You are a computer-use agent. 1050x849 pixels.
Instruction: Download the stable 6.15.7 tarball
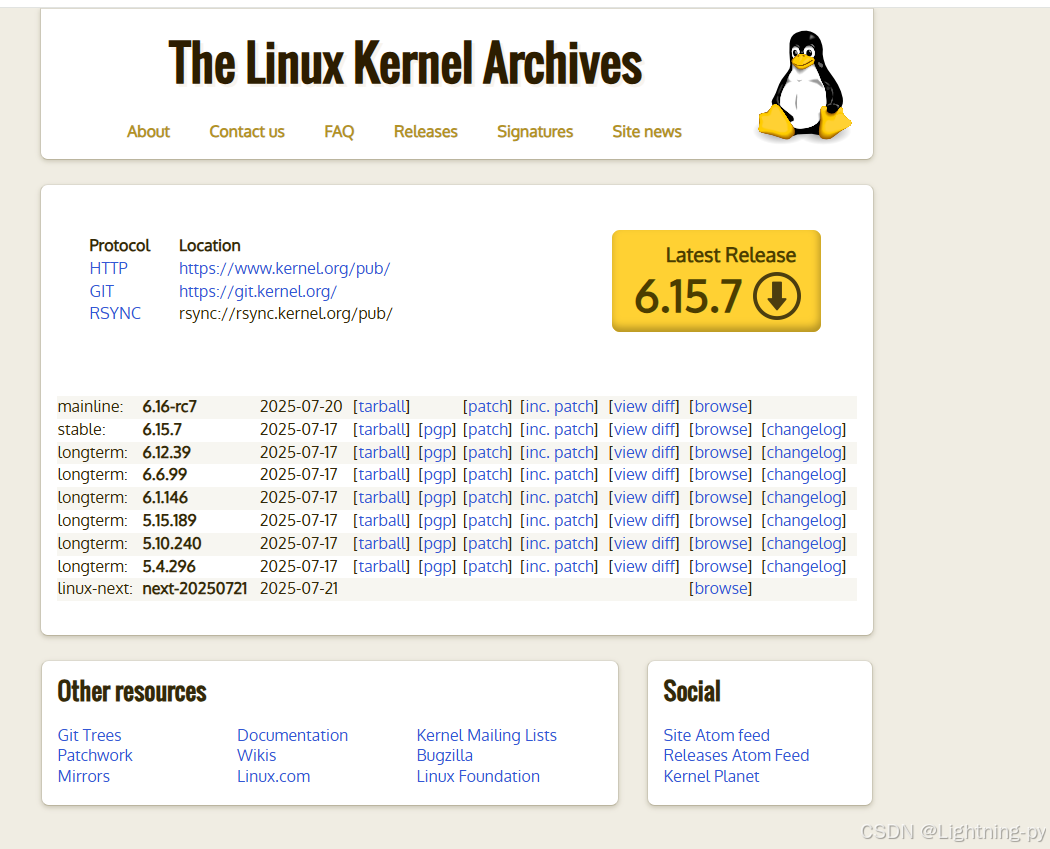click(382, 429)
